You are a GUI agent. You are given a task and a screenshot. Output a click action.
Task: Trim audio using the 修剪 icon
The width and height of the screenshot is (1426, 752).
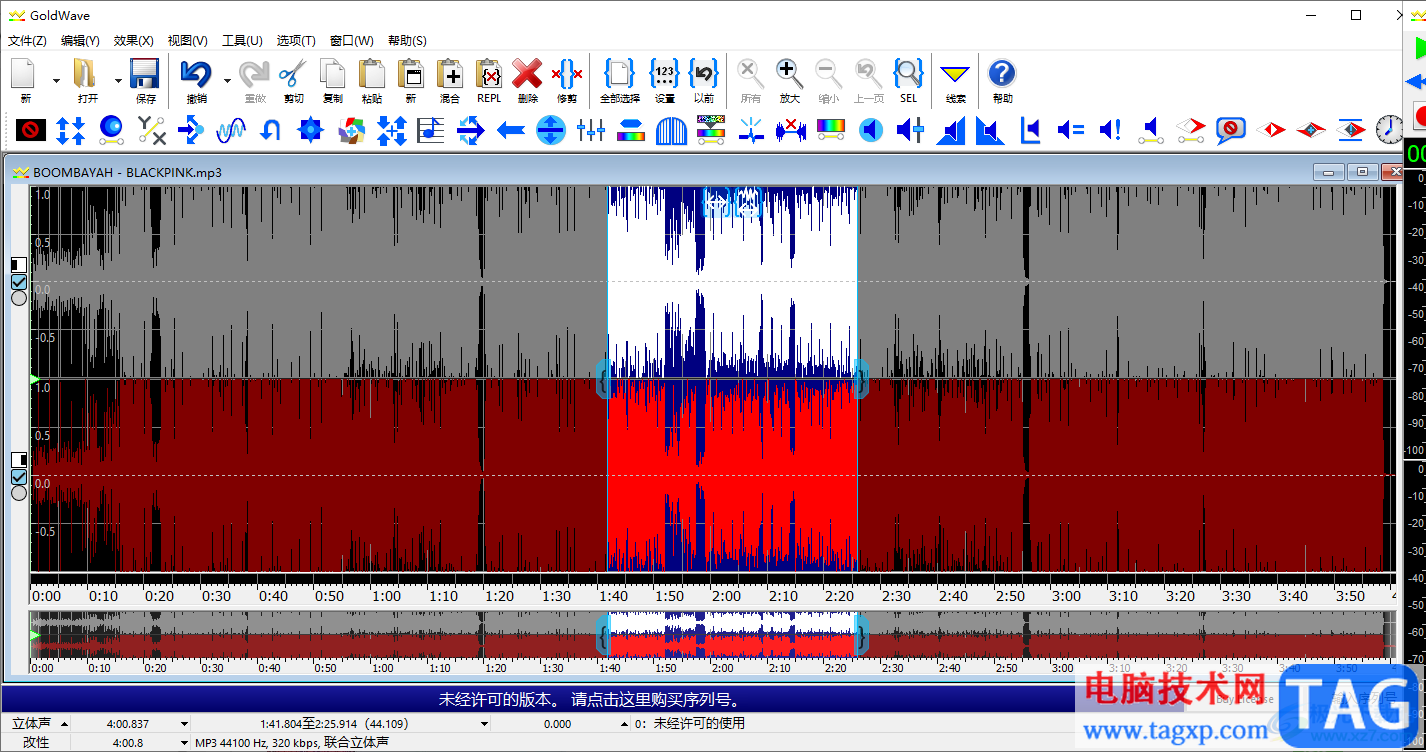(567, 80)
